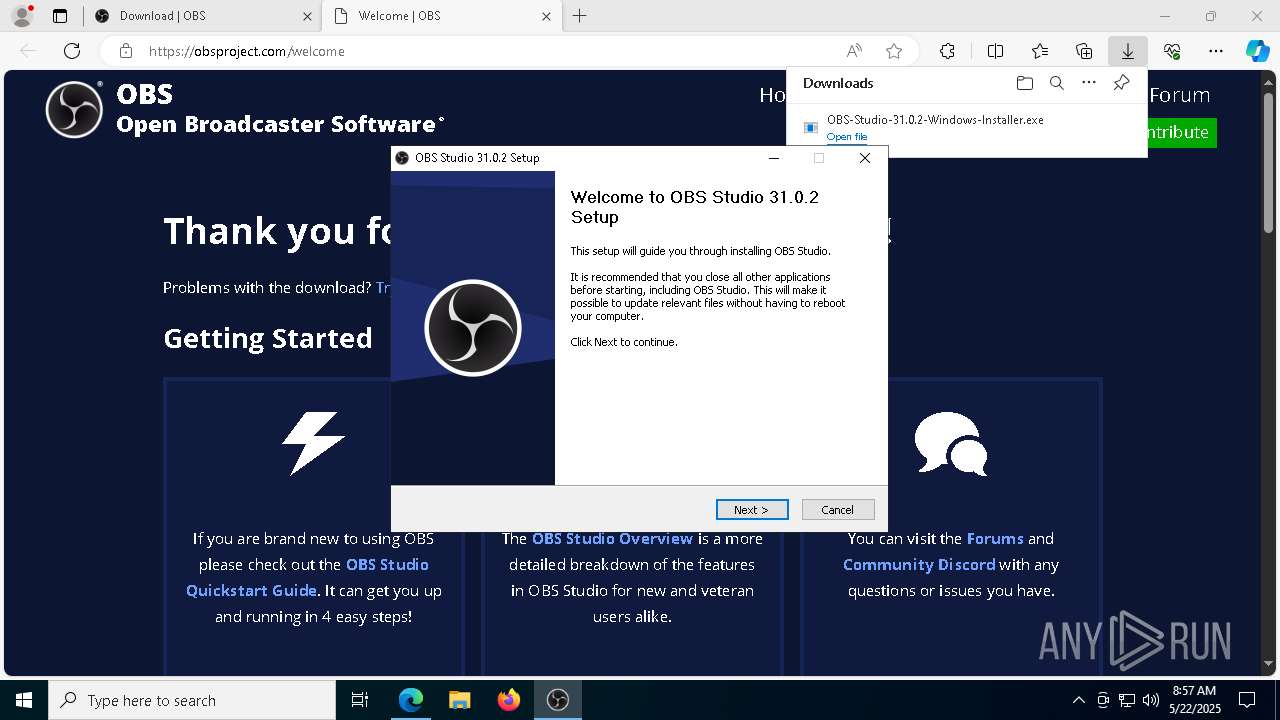
Task: Open Microsoft Edge from taskbar
Action: (411, 700)
